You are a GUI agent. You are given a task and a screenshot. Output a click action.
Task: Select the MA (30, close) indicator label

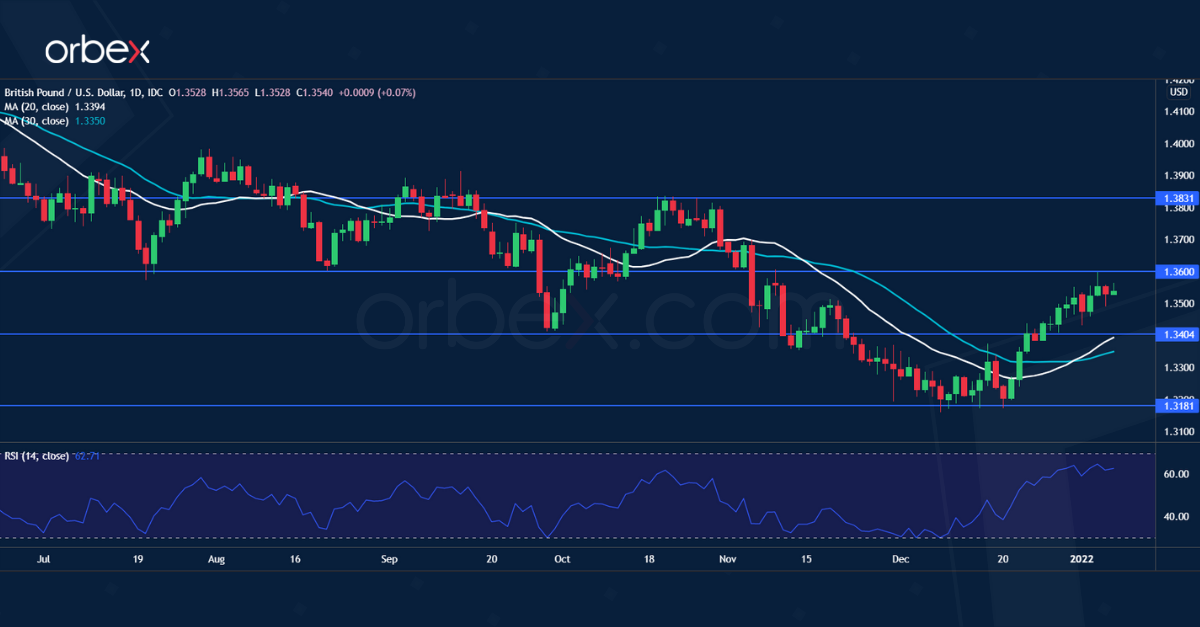point(35,120)
